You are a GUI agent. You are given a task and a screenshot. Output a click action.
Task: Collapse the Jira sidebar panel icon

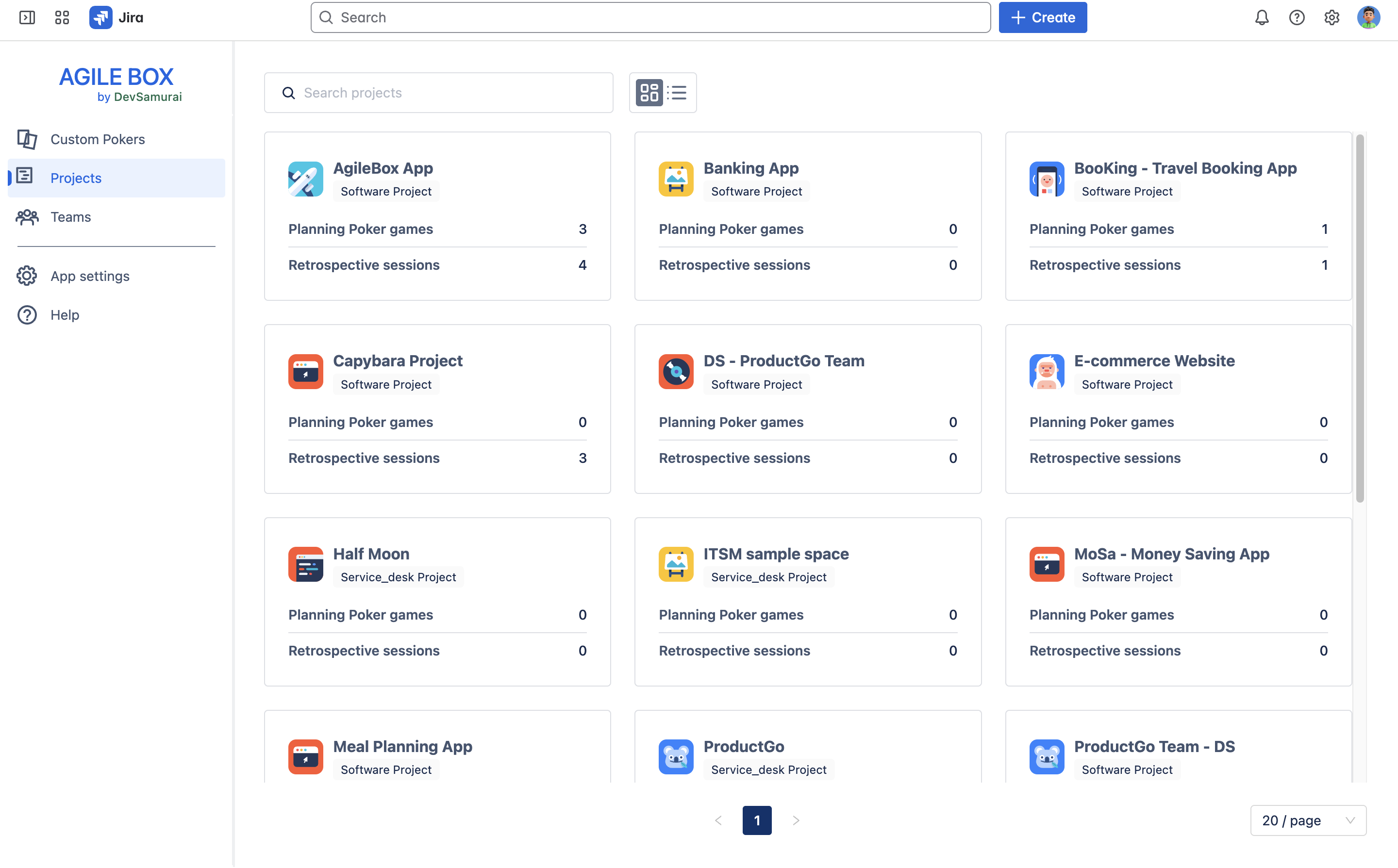[27, 17]
